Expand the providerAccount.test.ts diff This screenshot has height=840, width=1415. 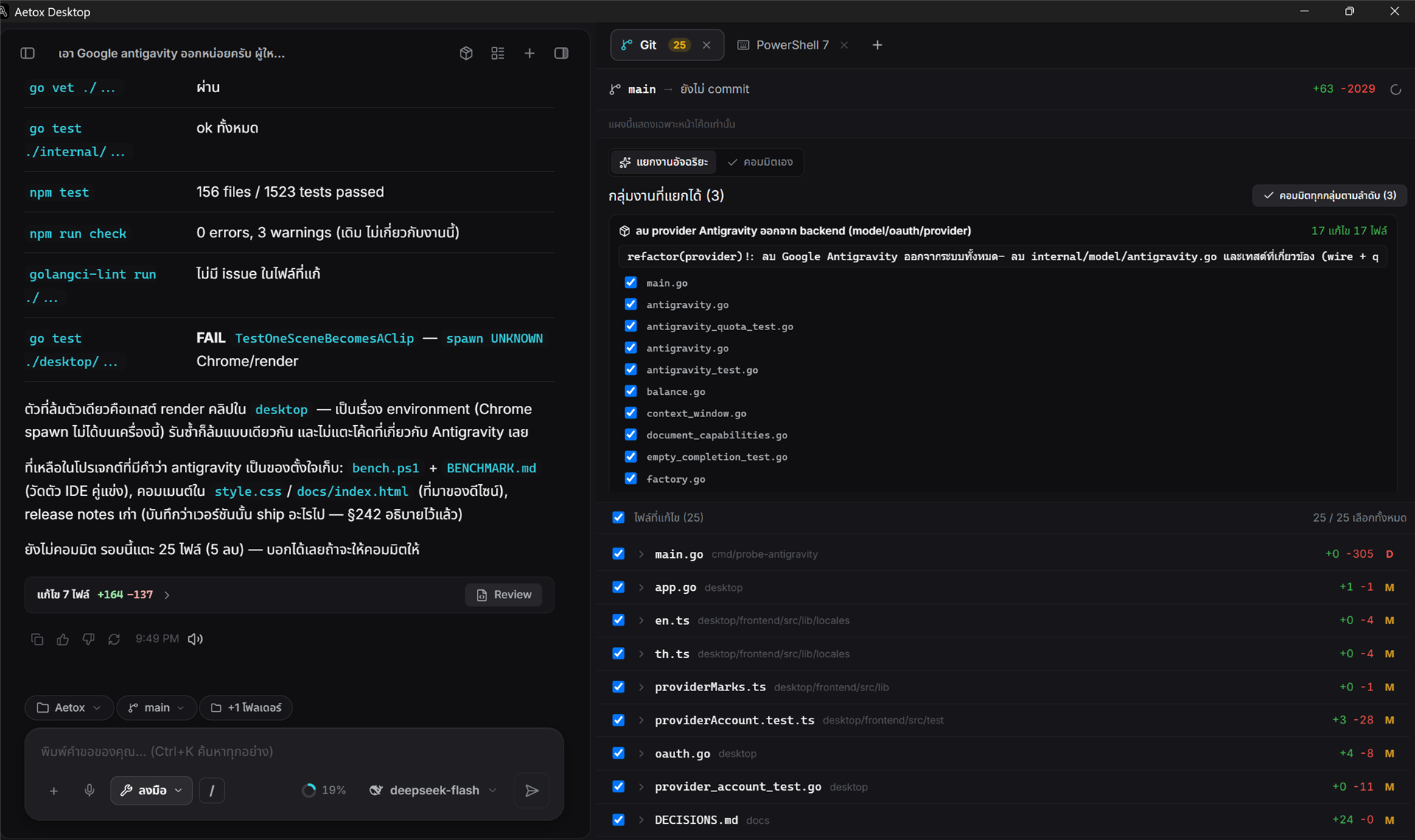tap(641, 720)
